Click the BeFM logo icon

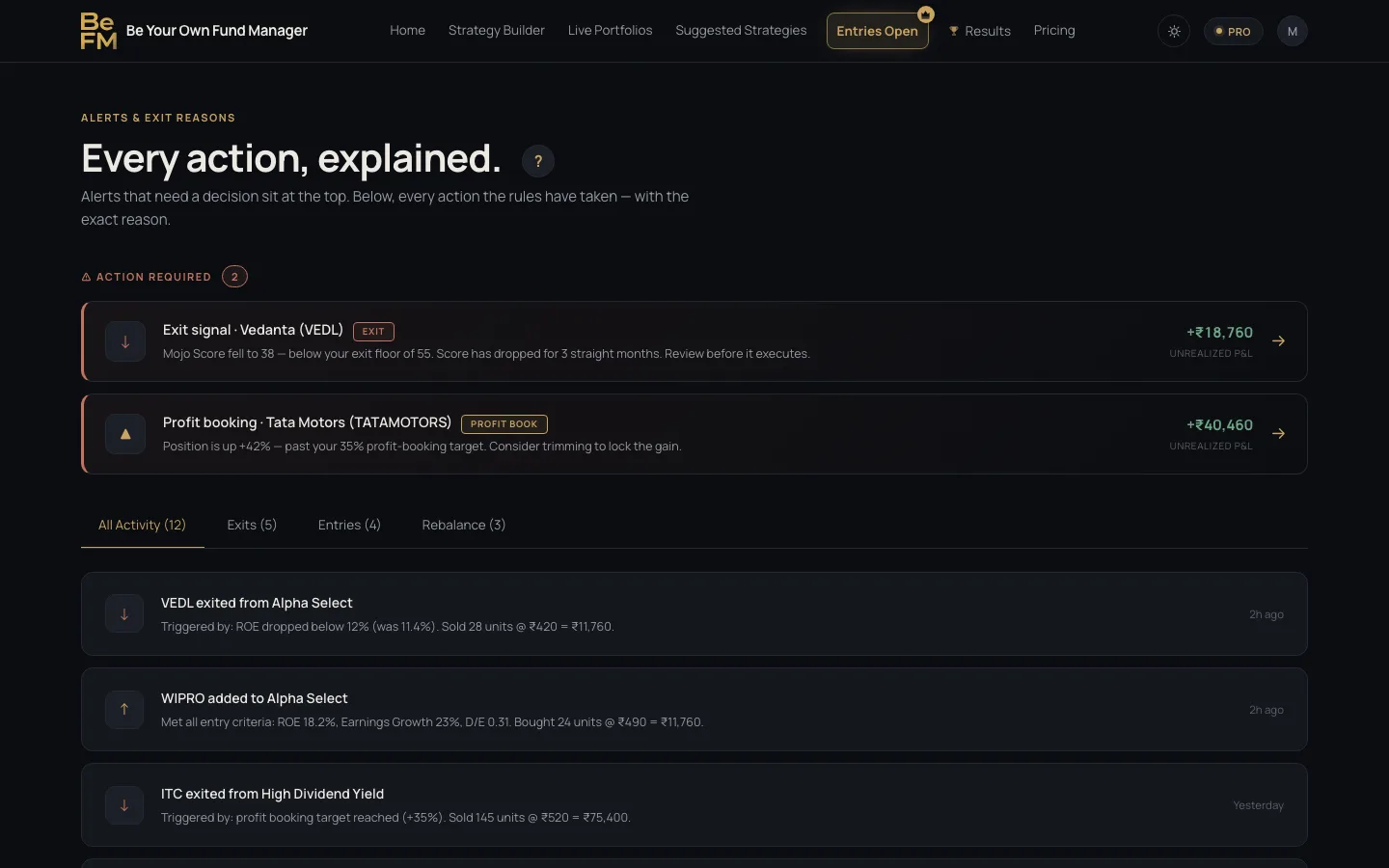point(98,31)
